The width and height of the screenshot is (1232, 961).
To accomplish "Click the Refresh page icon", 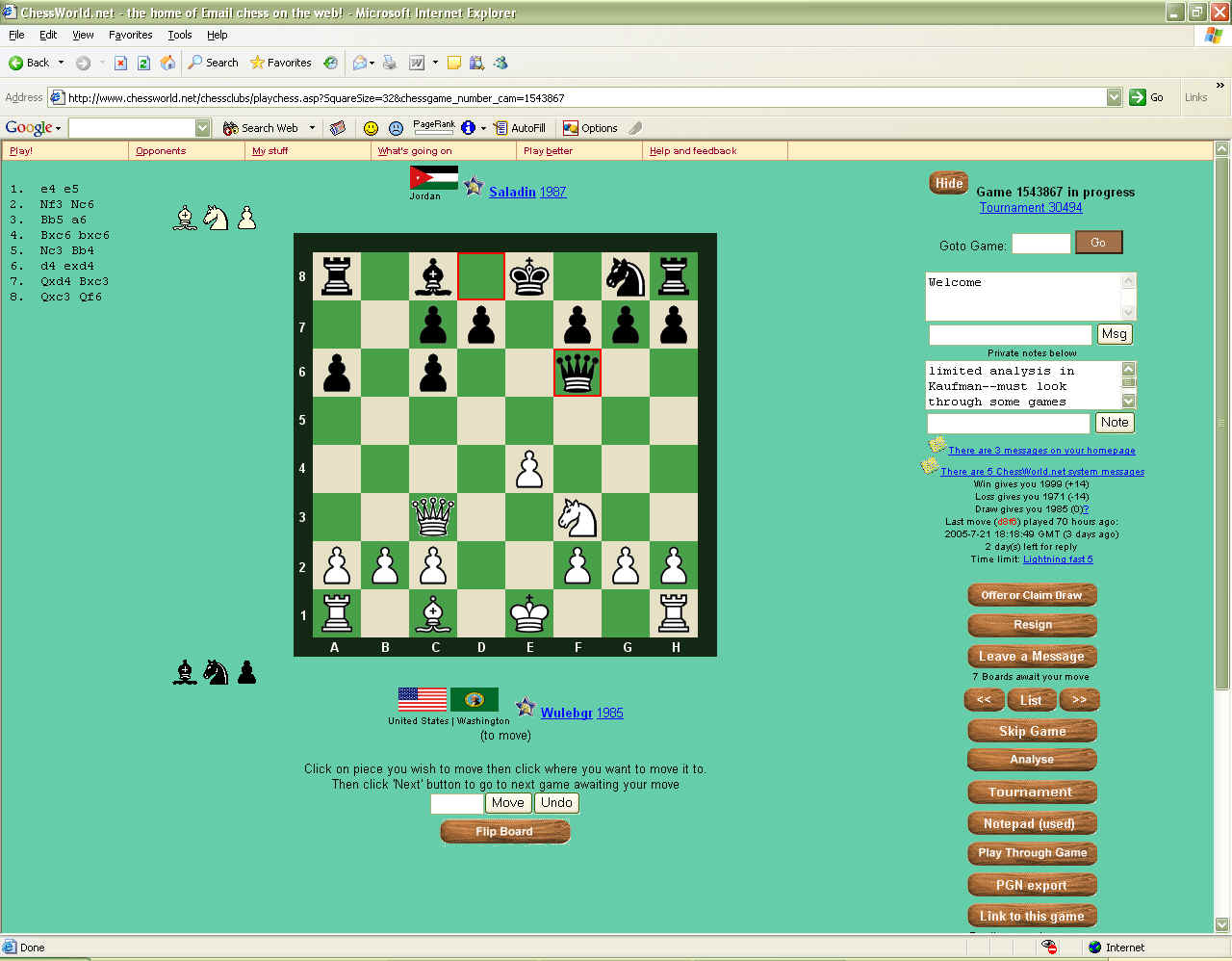I will pyautogui.click(x=143, y=63).
